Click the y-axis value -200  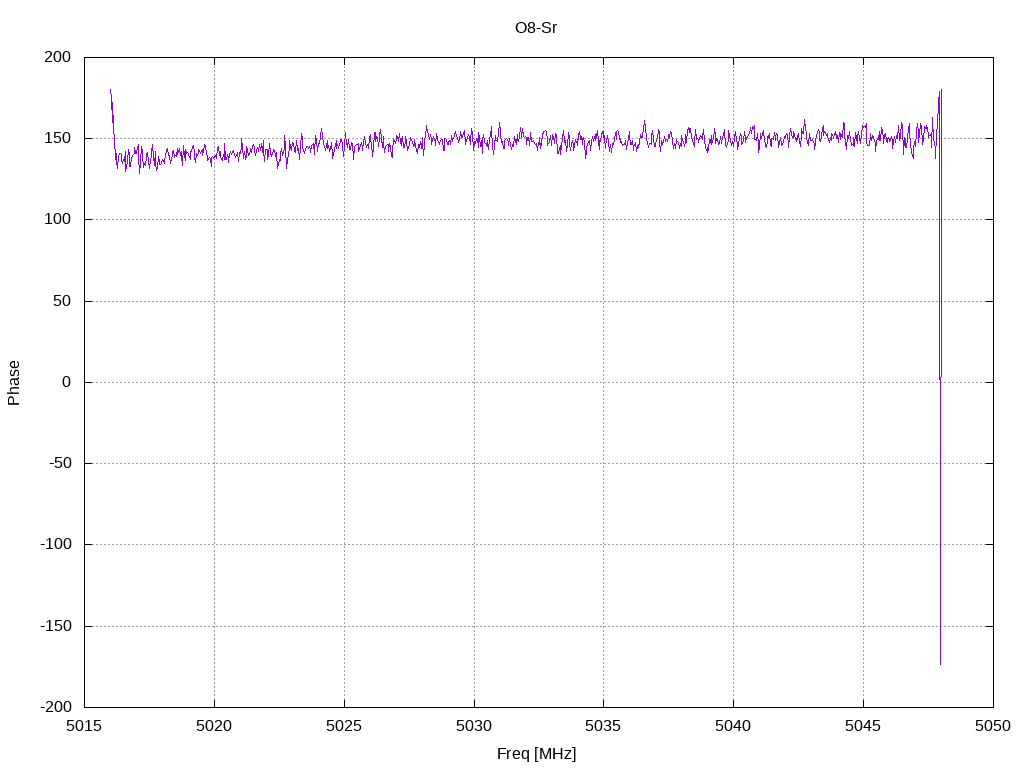click(56, 707)
